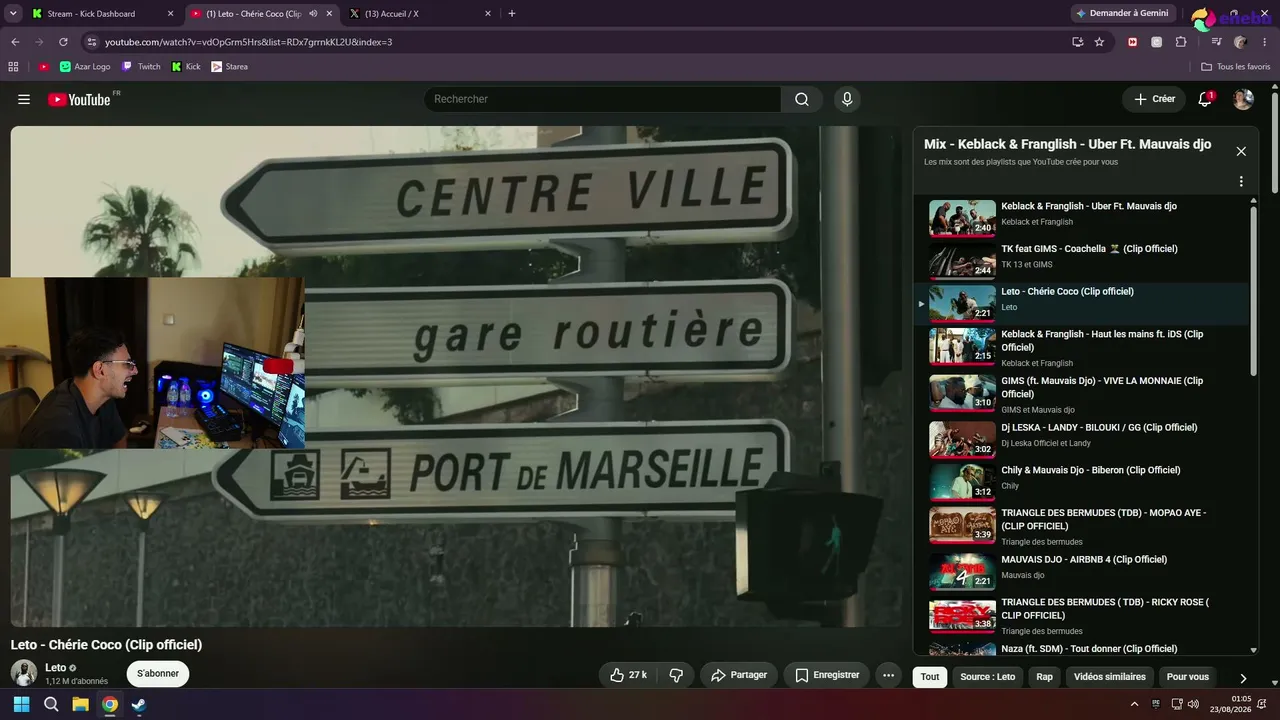The image size is (1280, 720).
Task: Open the YouTube guide hamburger menu
Action: pos(24,99)
